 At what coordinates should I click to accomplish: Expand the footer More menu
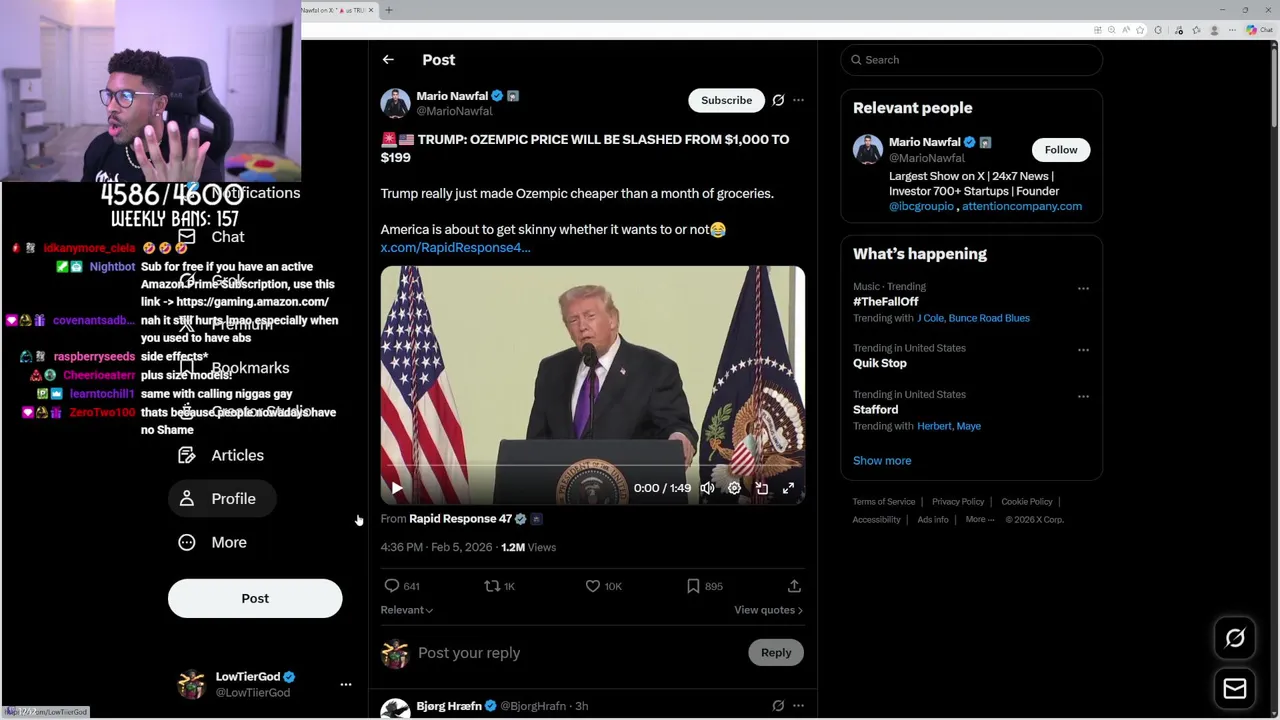click(x=979, y=520)
